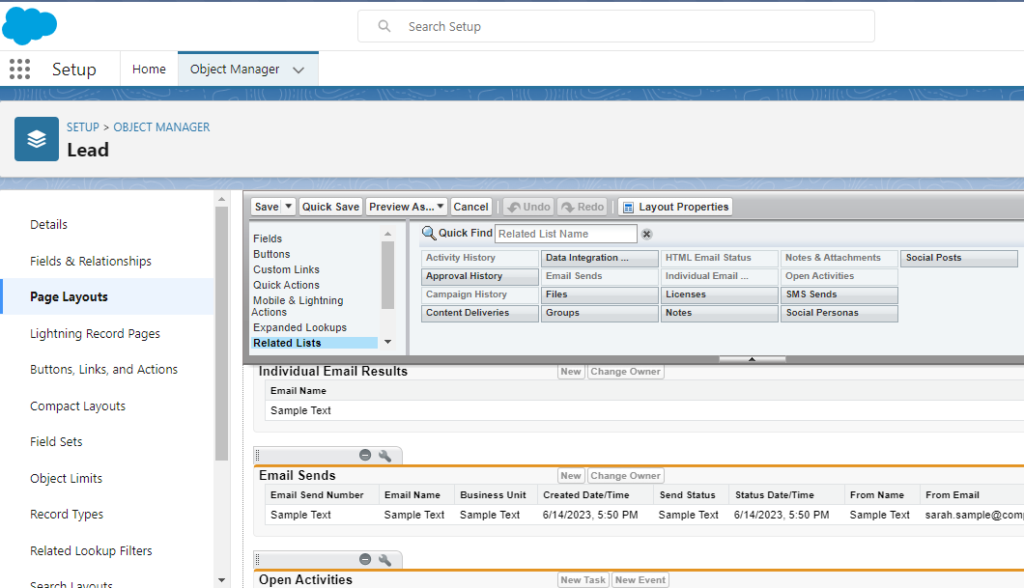
Task: Clear the Quick Find filter with the x icon
Action: (x=647, y=233)
